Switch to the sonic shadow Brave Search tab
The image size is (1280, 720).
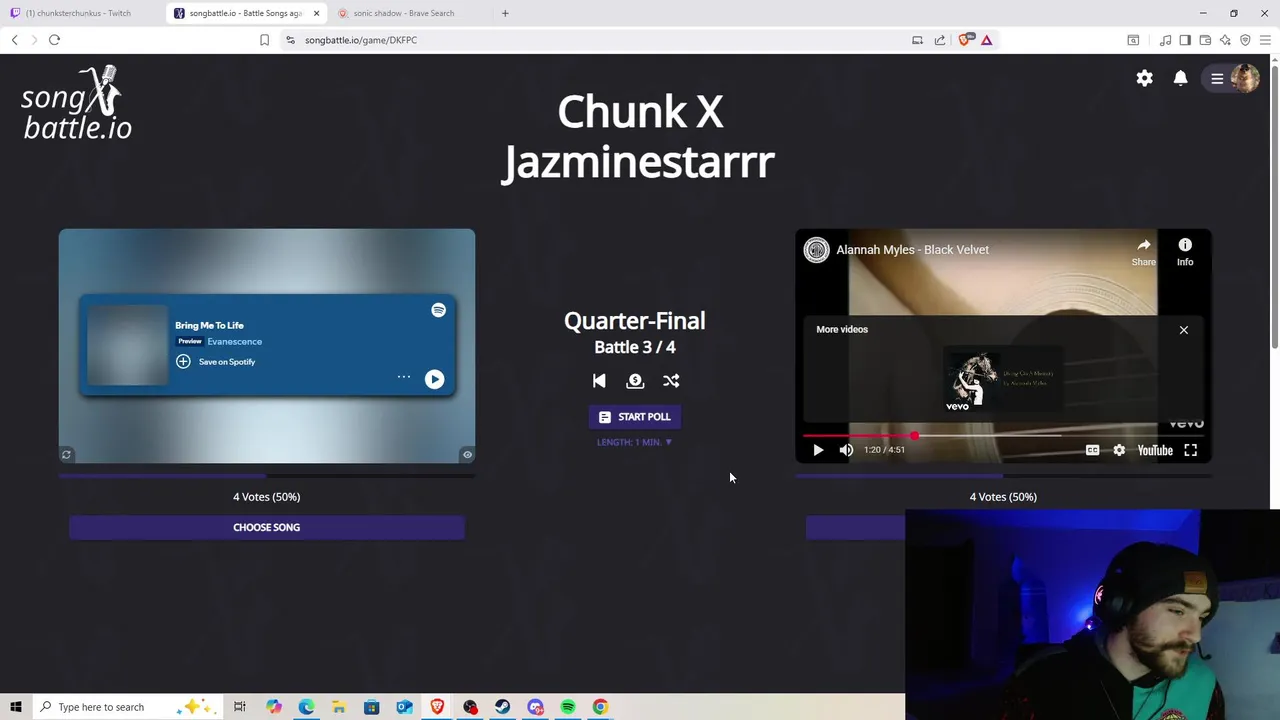tap(404, 13)
